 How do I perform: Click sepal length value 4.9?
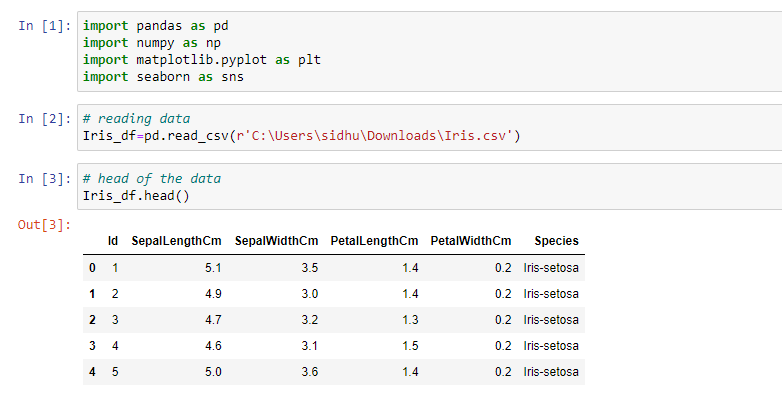tap(213, 294)
